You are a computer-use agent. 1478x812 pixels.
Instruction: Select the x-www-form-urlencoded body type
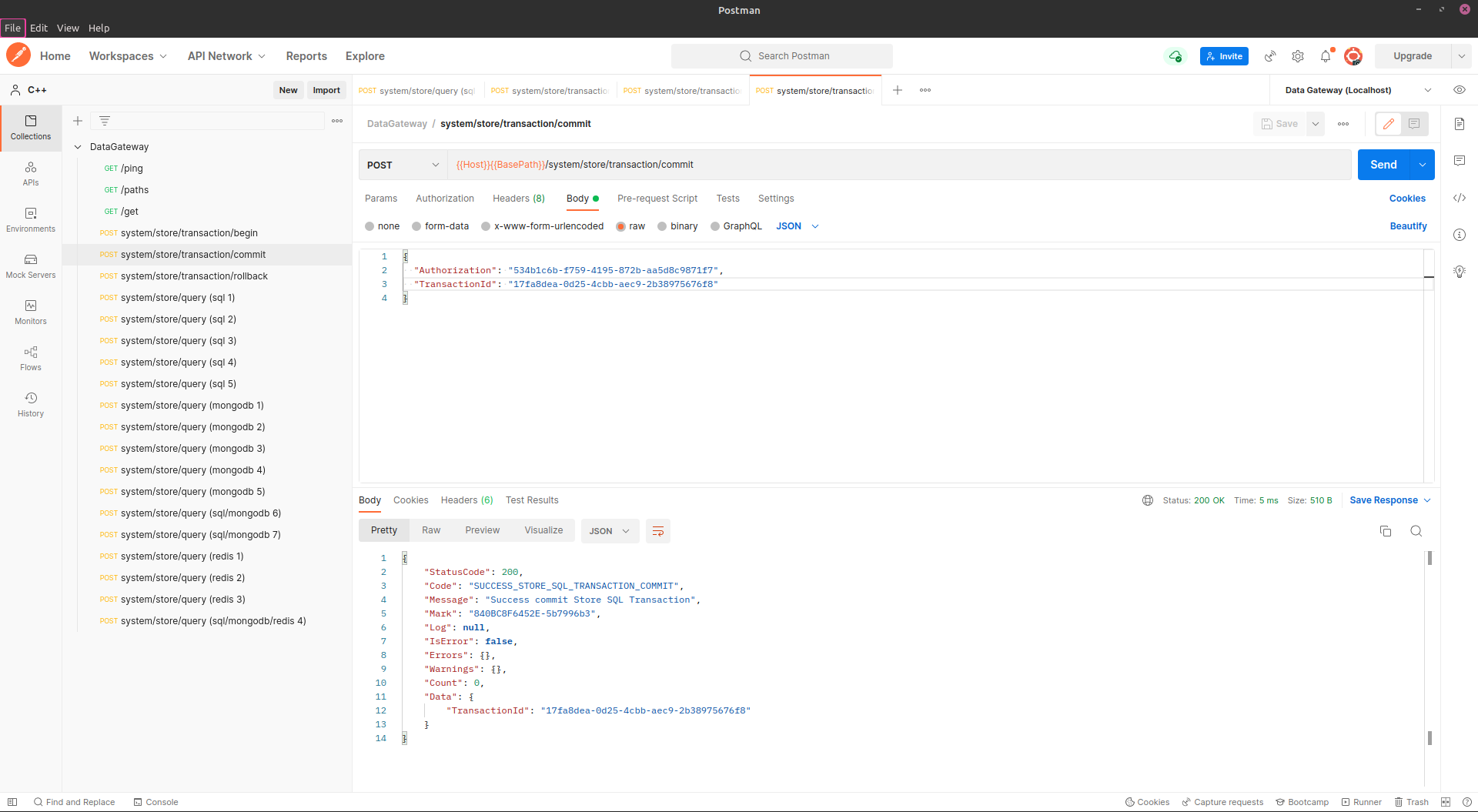(486, 226)
